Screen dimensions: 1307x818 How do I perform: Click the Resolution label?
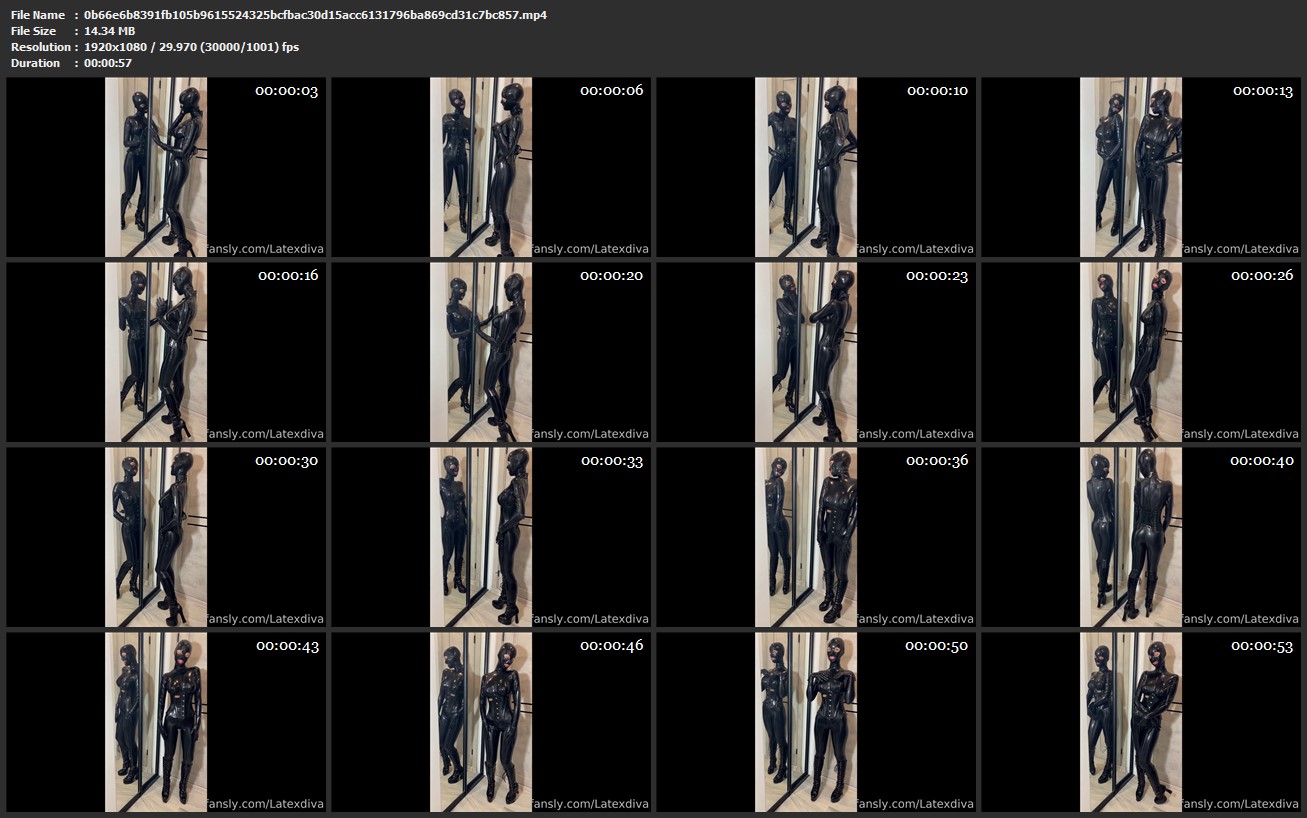point(41,47)
